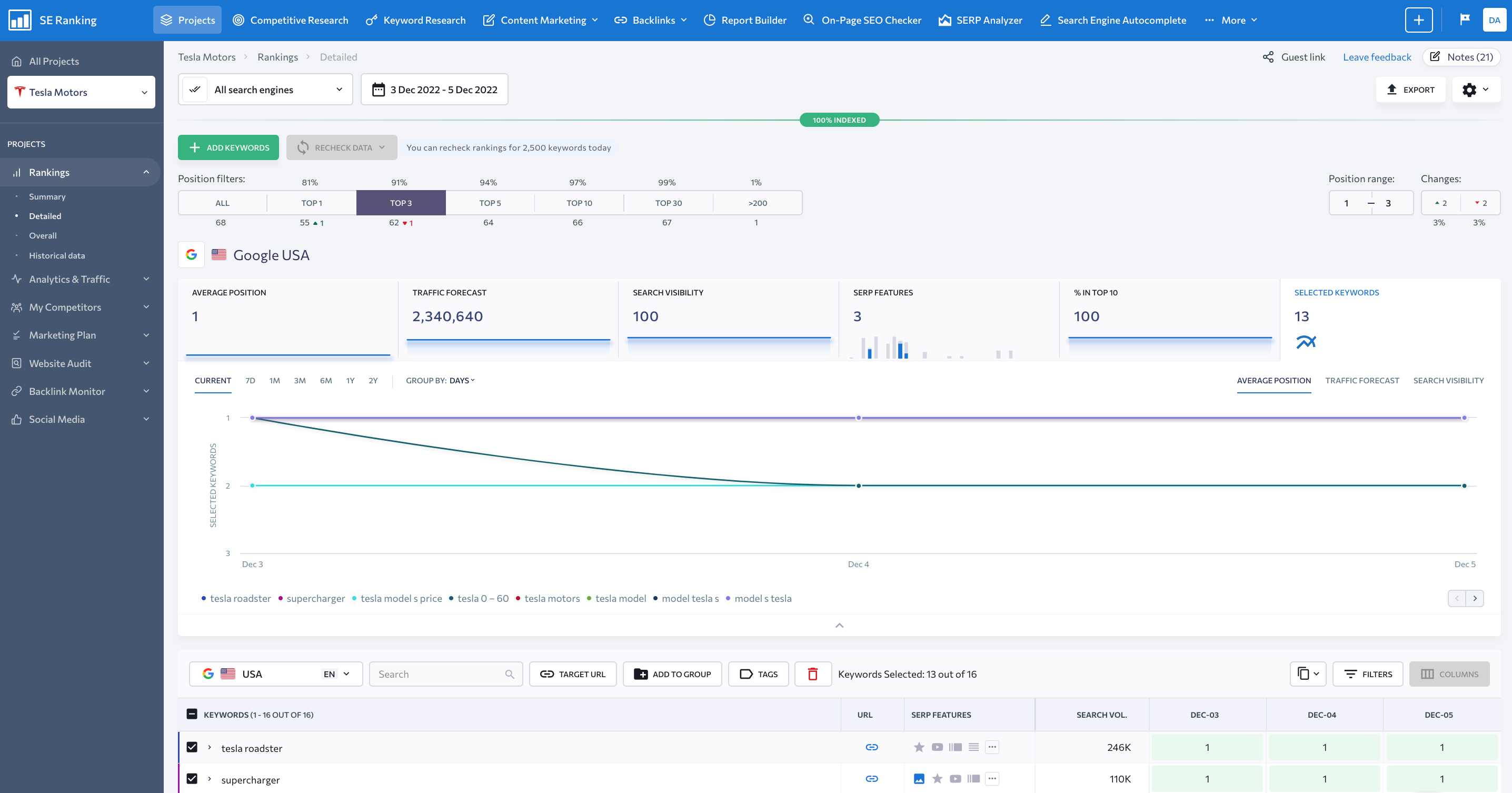Screen dimensions: 1512x793
Task: Switch to Traffic Forecast tab
Action: tap(1362, 380)
